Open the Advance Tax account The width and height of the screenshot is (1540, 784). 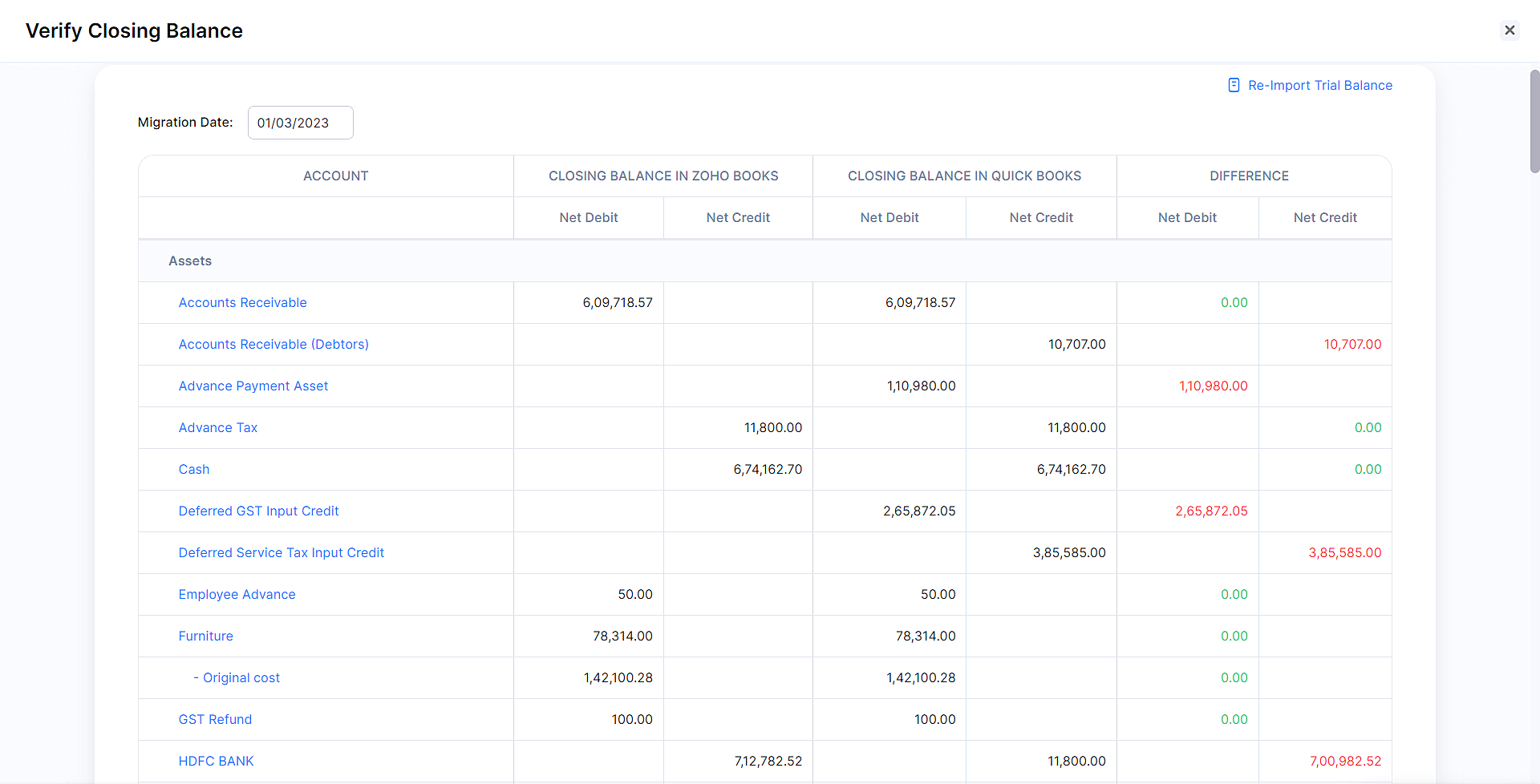coord(217,427)
